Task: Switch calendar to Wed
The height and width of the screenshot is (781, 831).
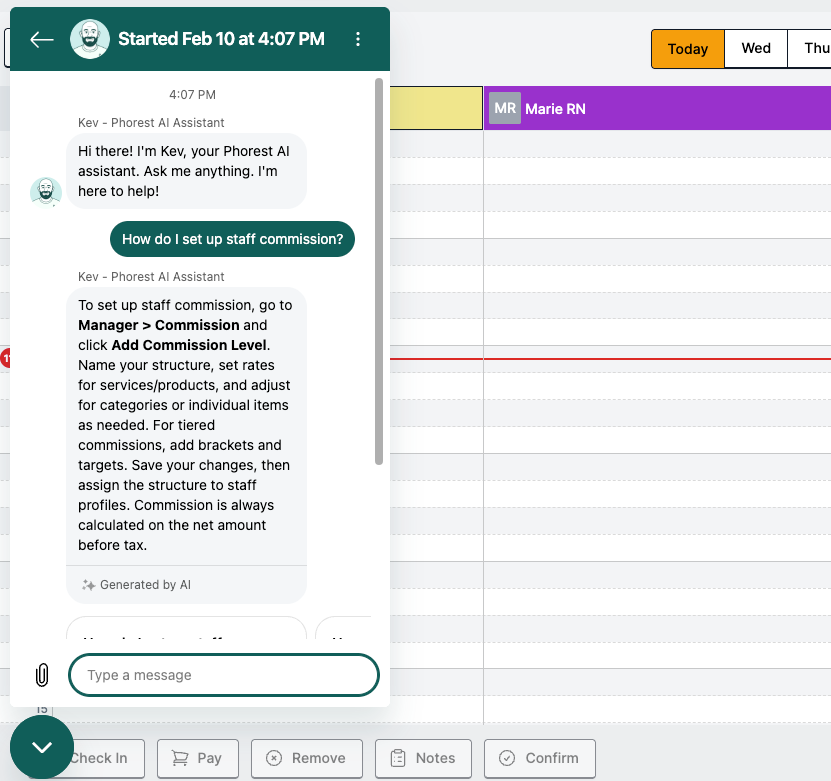Action: (x=756, y=48)
